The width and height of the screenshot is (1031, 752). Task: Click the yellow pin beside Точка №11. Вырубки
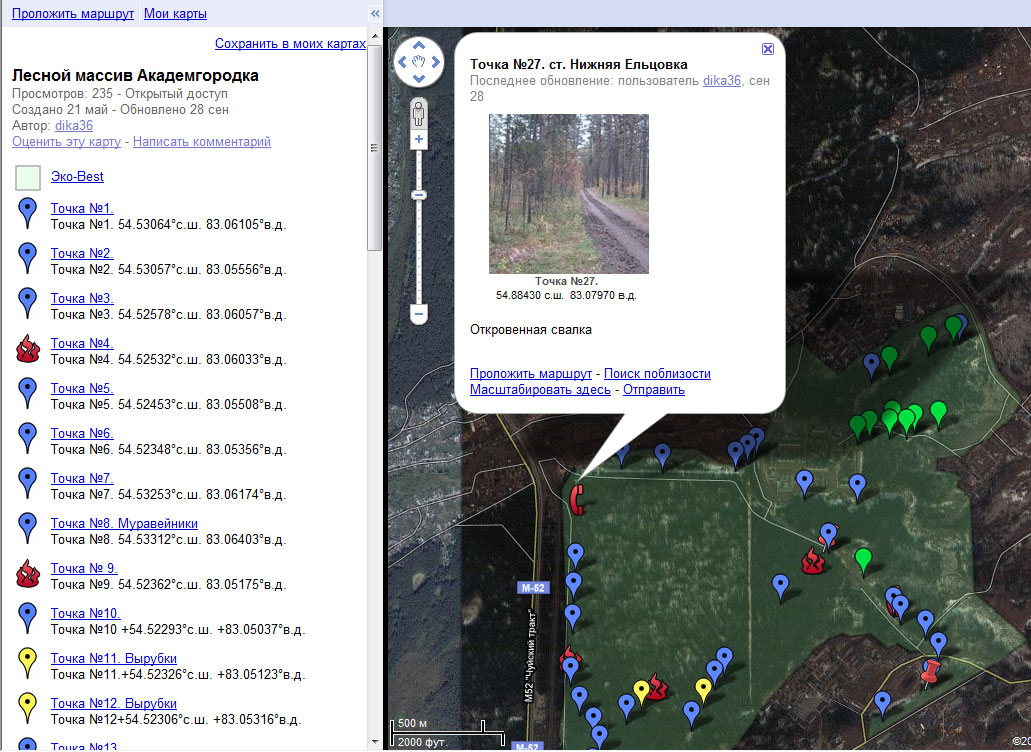tap(28, 663)
